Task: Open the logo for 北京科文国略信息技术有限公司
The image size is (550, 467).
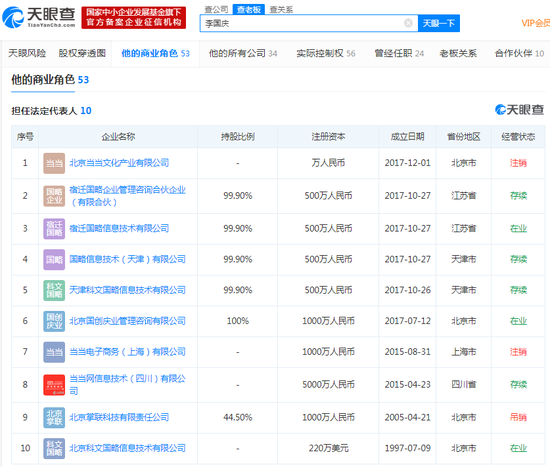Action: (x=54, y=448)
